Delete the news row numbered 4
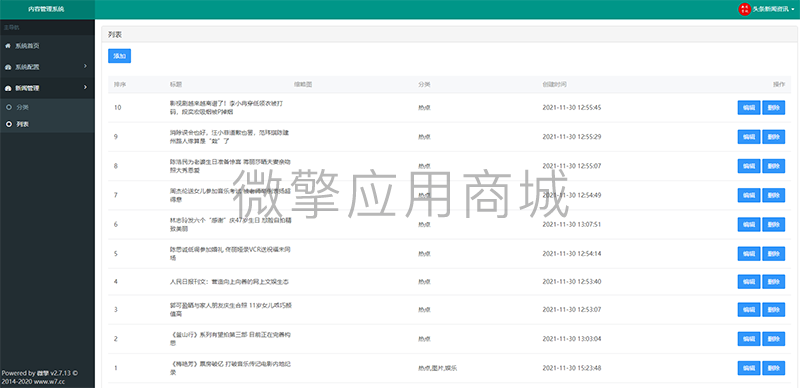Screen dimensions: 800x388 773,282
